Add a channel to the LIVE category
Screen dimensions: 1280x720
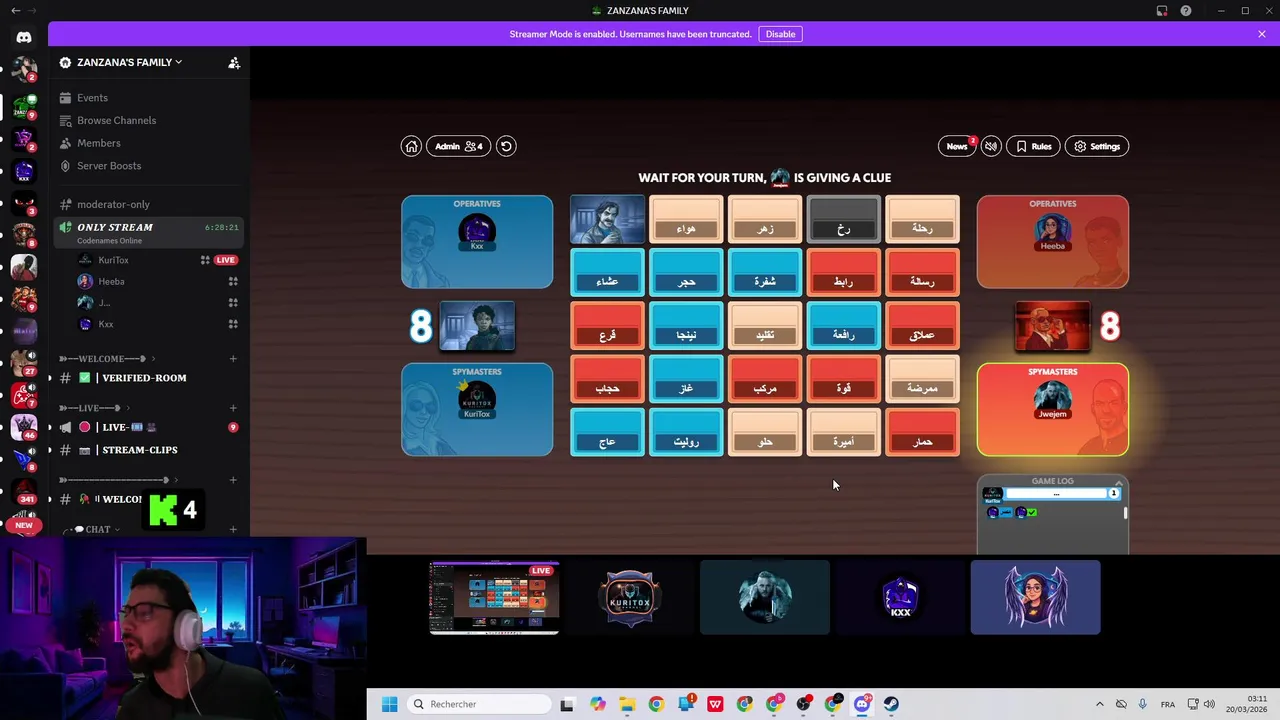tap(233, 408)
